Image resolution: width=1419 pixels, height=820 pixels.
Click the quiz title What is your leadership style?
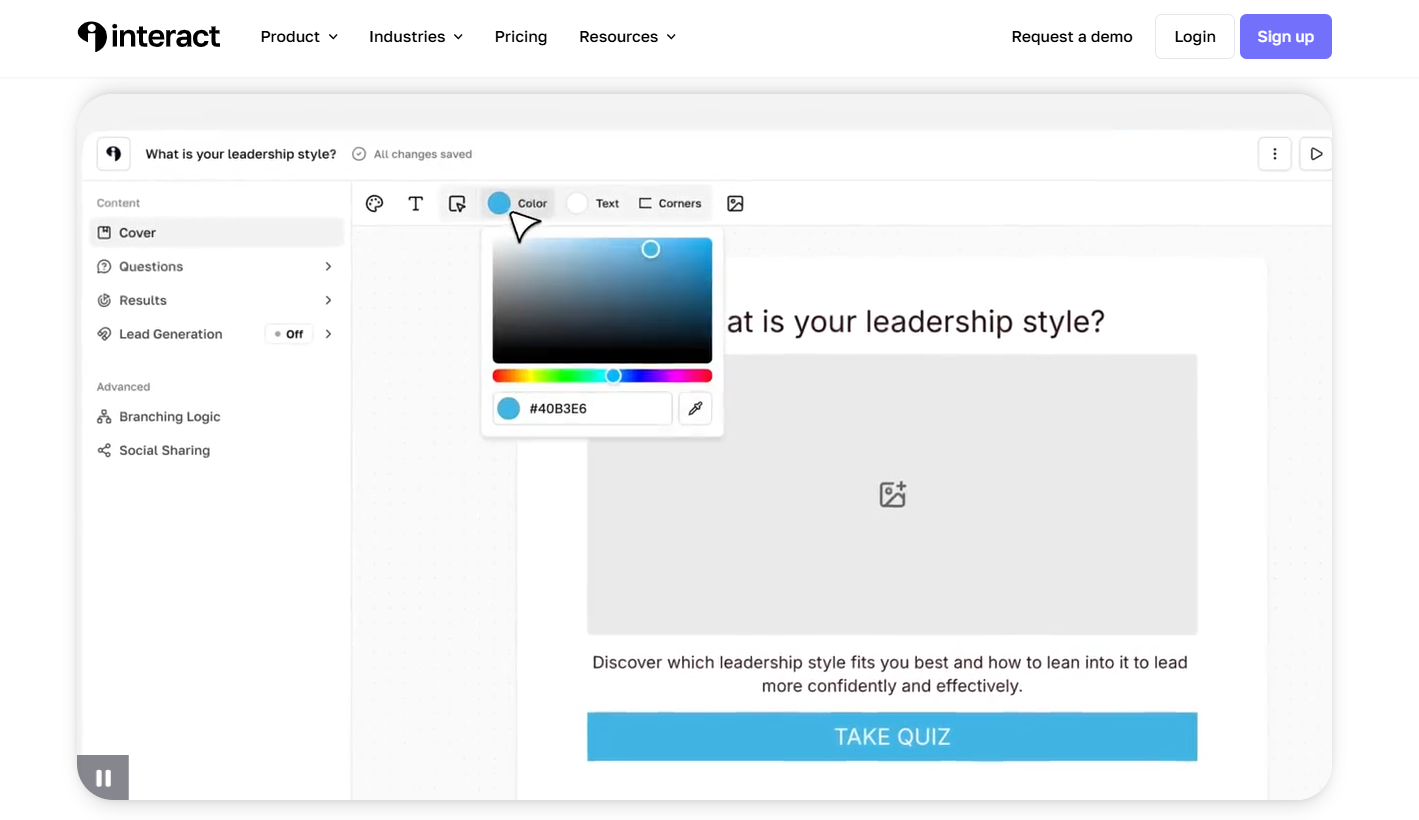(241, 154)
